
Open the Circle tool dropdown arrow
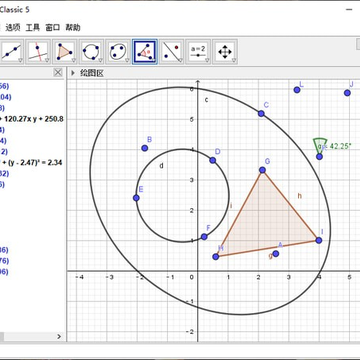pyautogui.click(x=100, y=61)
